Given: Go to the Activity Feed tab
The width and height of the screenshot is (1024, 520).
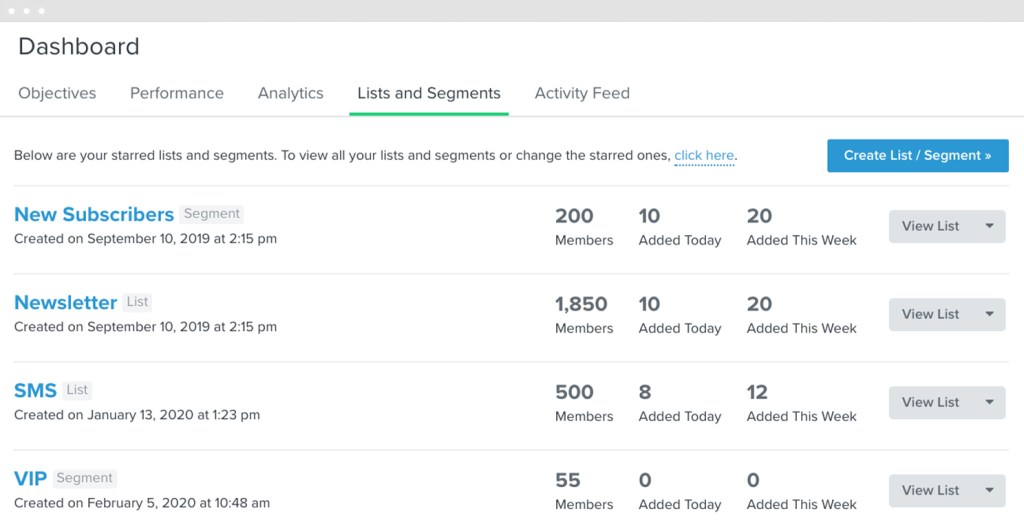Looking at the screenshot, I should click(582, 93).
